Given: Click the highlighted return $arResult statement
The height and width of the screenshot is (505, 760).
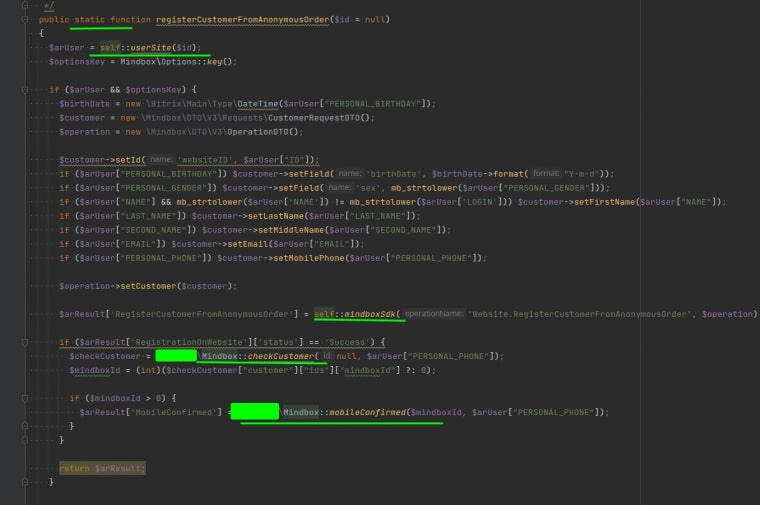Looking at the screenshot, I should 102,468.
